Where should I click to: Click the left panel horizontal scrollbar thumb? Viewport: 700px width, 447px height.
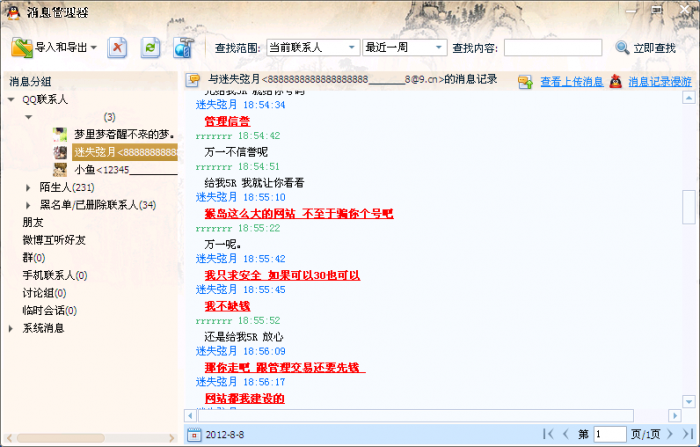coord(61,438)
